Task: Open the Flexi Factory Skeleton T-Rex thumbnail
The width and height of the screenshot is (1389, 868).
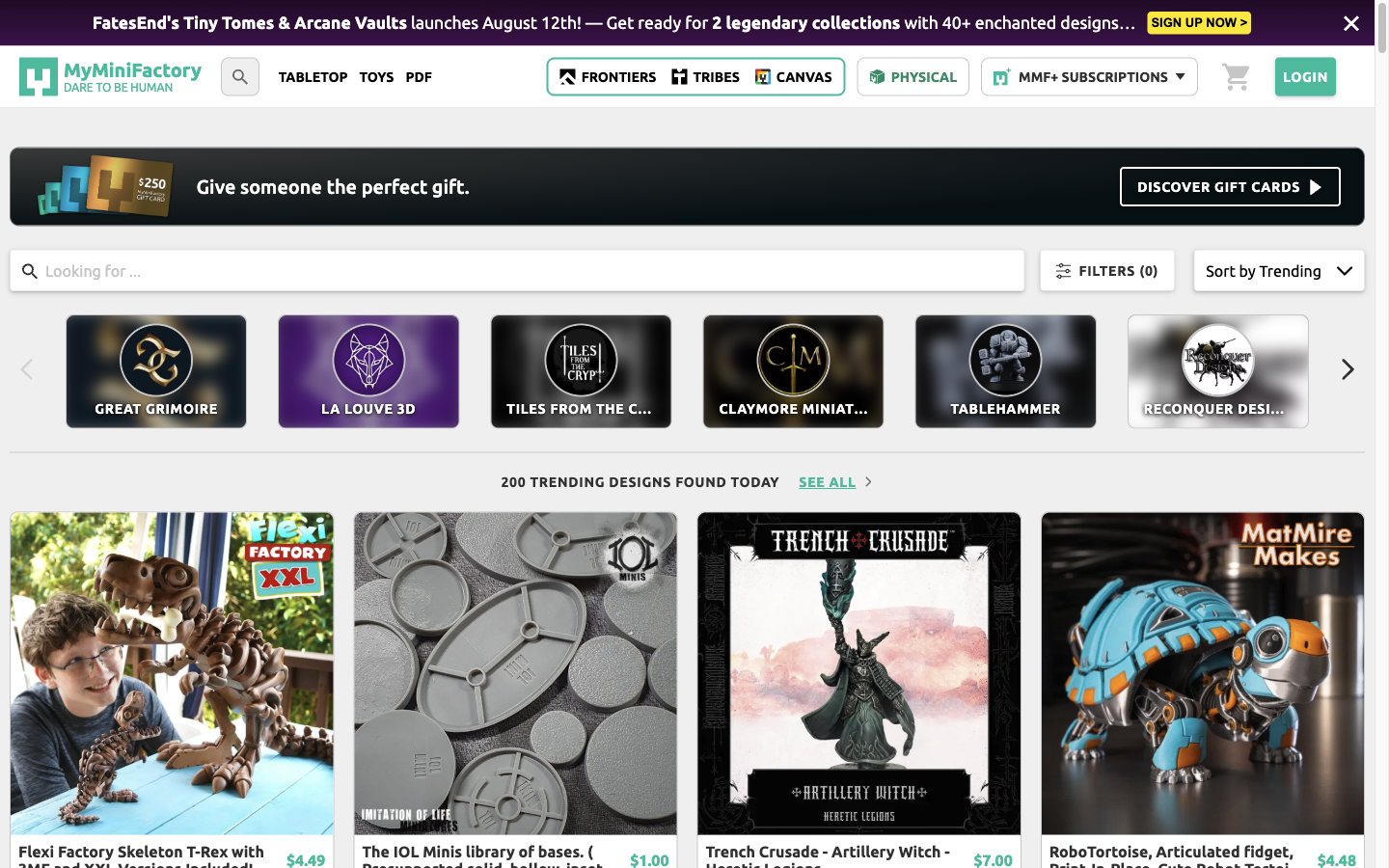Action: click(x=172, y=673)
